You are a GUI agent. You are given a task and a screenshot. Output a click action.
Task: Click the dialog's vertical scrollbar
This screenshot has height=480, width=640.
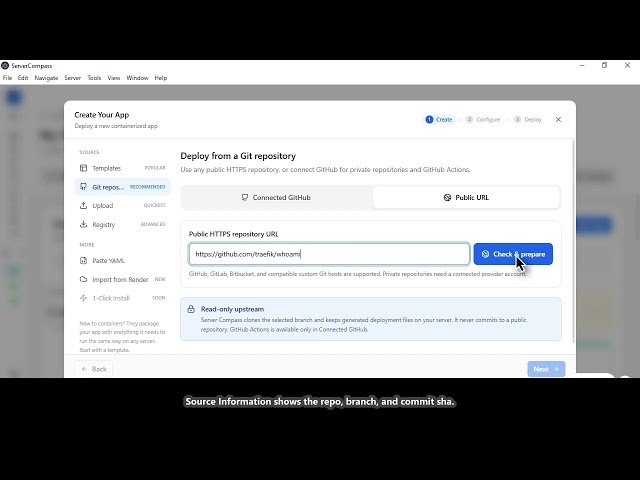pyautogui.click(x=573, y=241)
